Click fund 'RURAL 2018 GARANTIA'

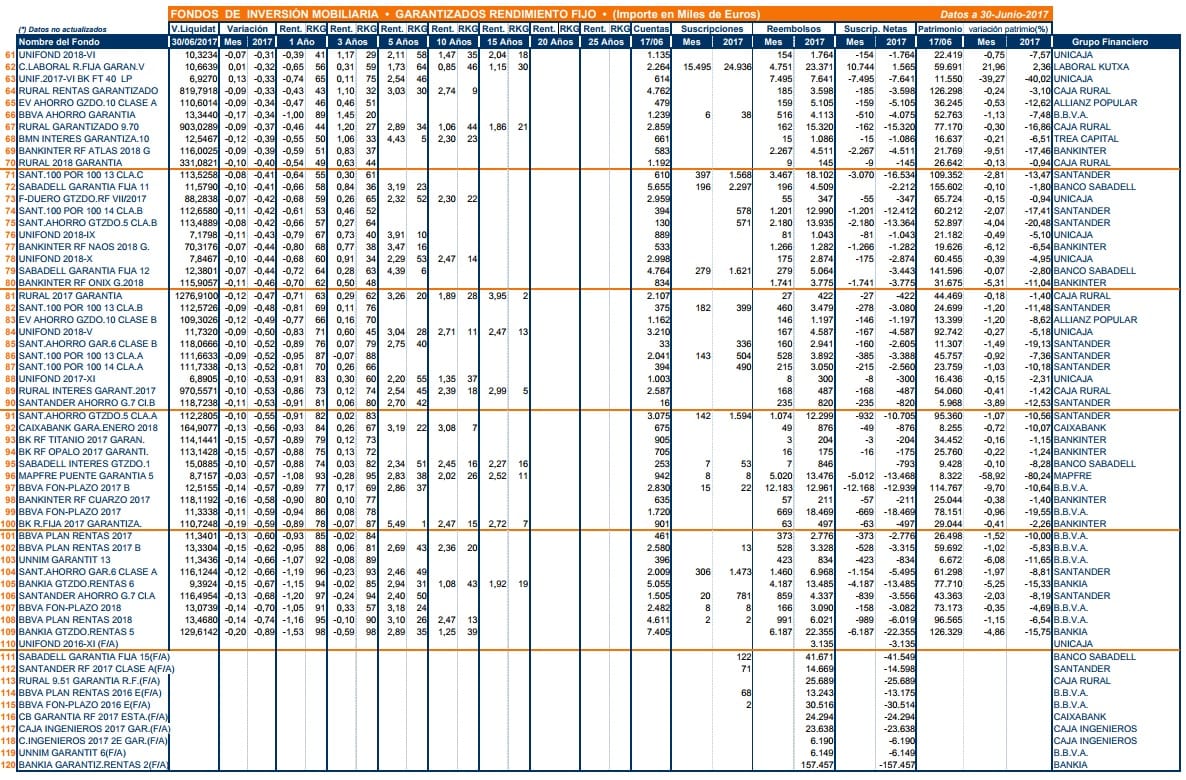[x=70, y=163]
